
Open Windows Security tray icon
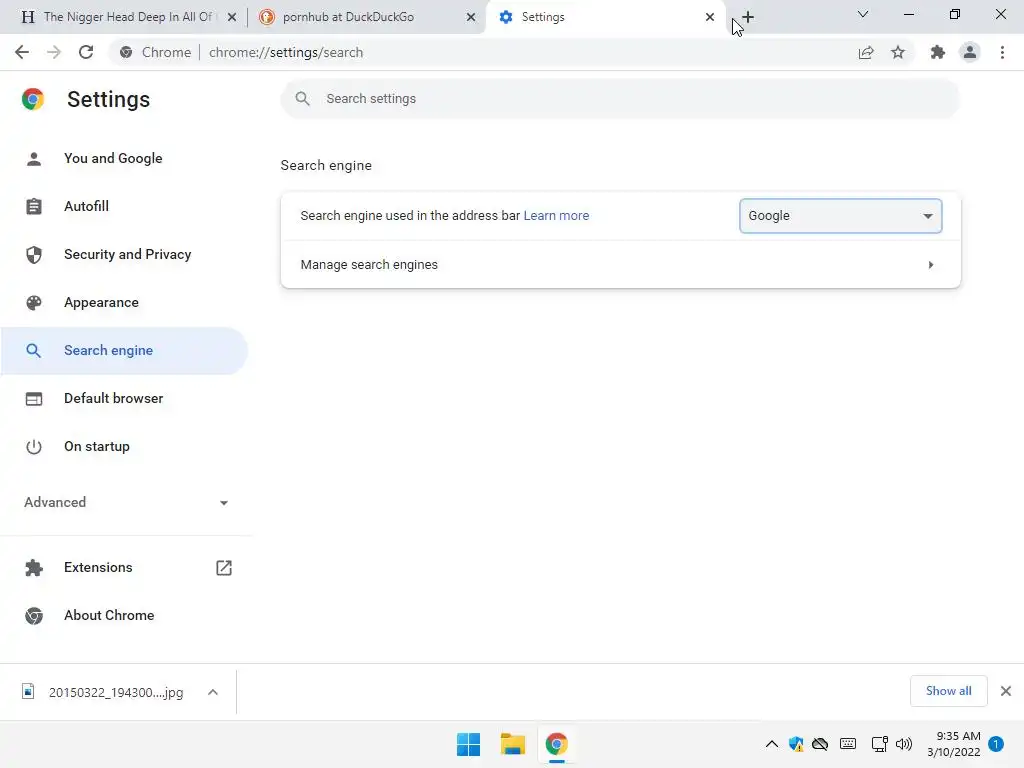point(795,744)
